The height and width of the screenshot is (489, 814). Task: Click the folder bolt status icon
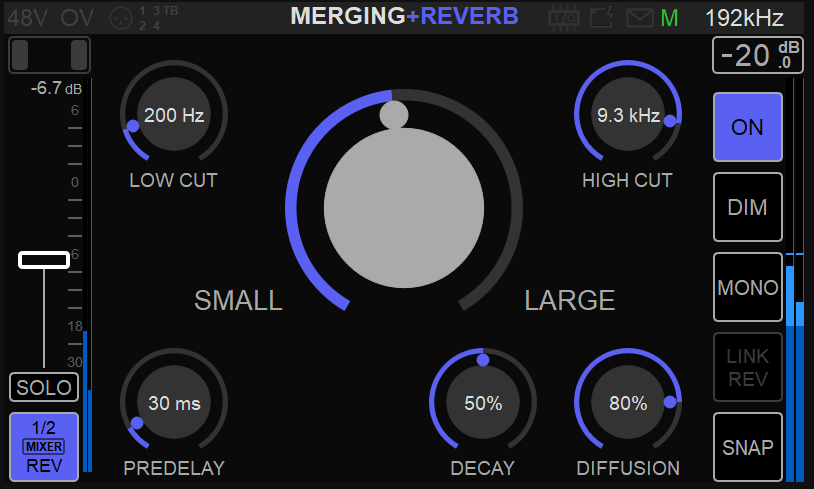click(x=602, y=18)
